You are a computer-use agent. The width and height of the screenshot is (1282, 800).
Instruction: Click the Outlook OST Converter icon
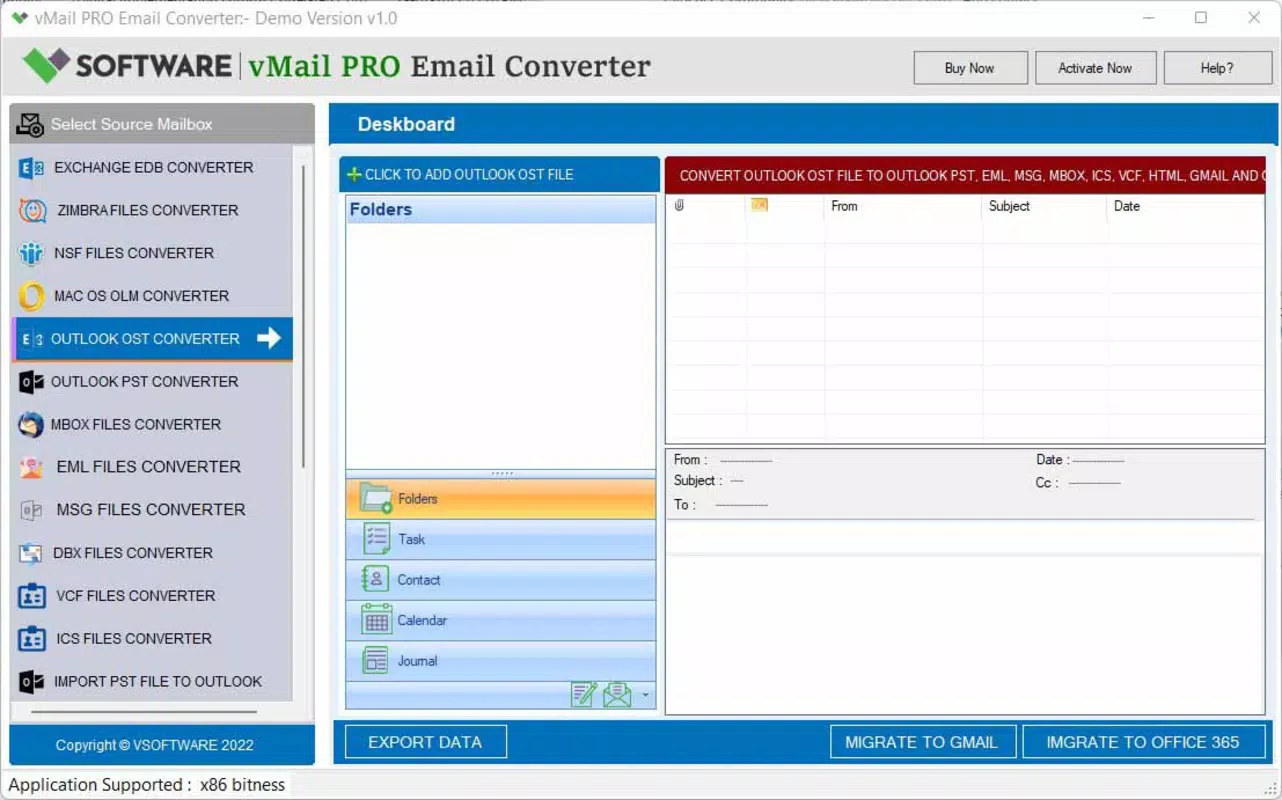[32, 340]
